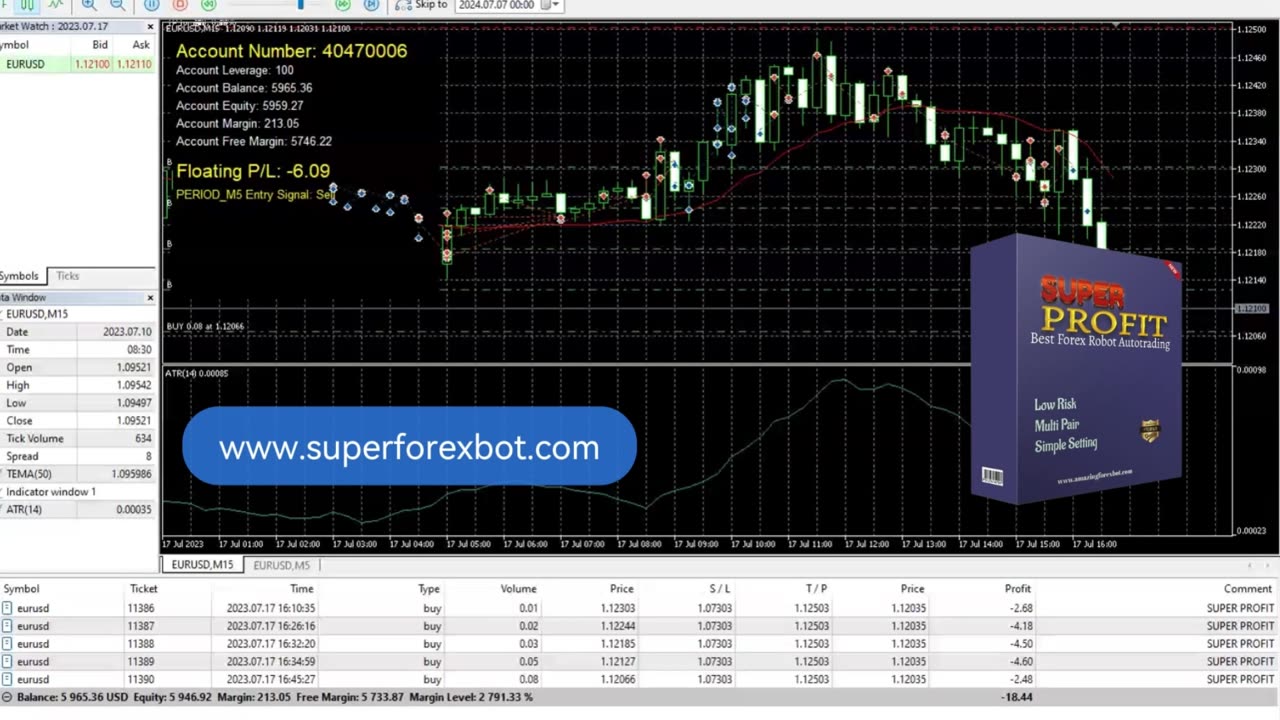Click the green rewind playback icon
The width and height of the screenshot is (1280, 720).
[208, 4]
